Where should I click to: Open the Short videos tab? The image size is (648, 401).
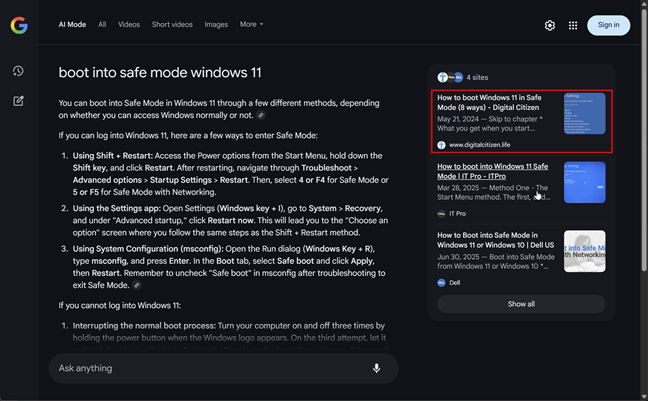(x=172, y=24)
